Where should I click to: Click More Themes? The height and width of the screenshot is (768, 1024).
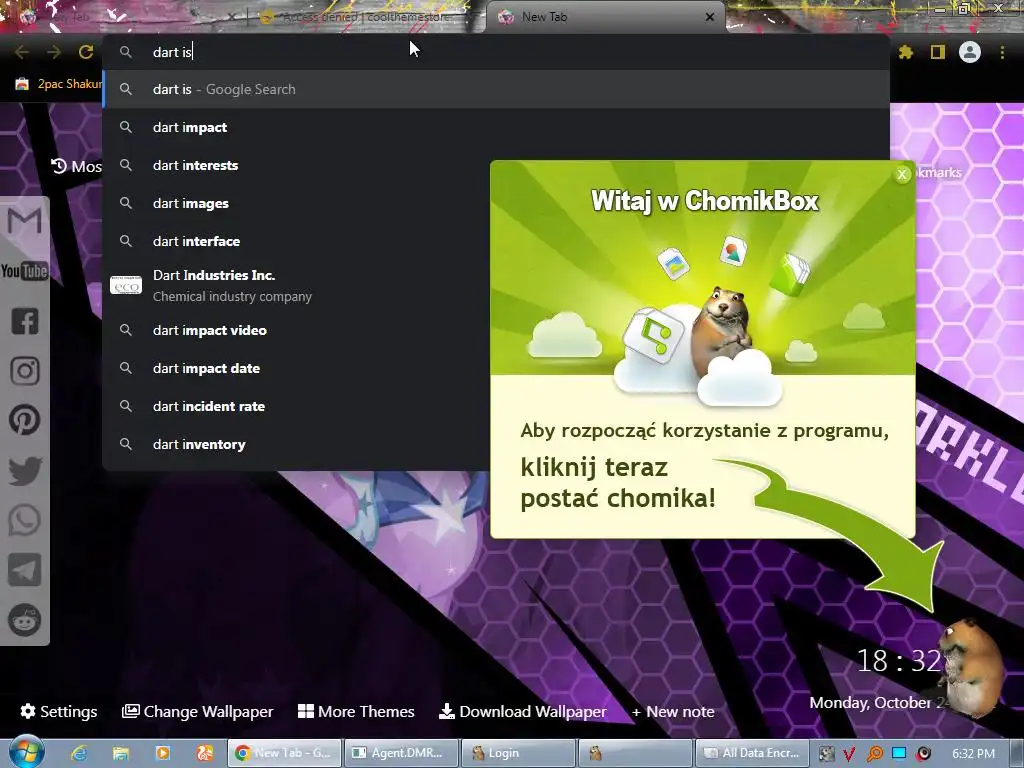click(356, 711)
